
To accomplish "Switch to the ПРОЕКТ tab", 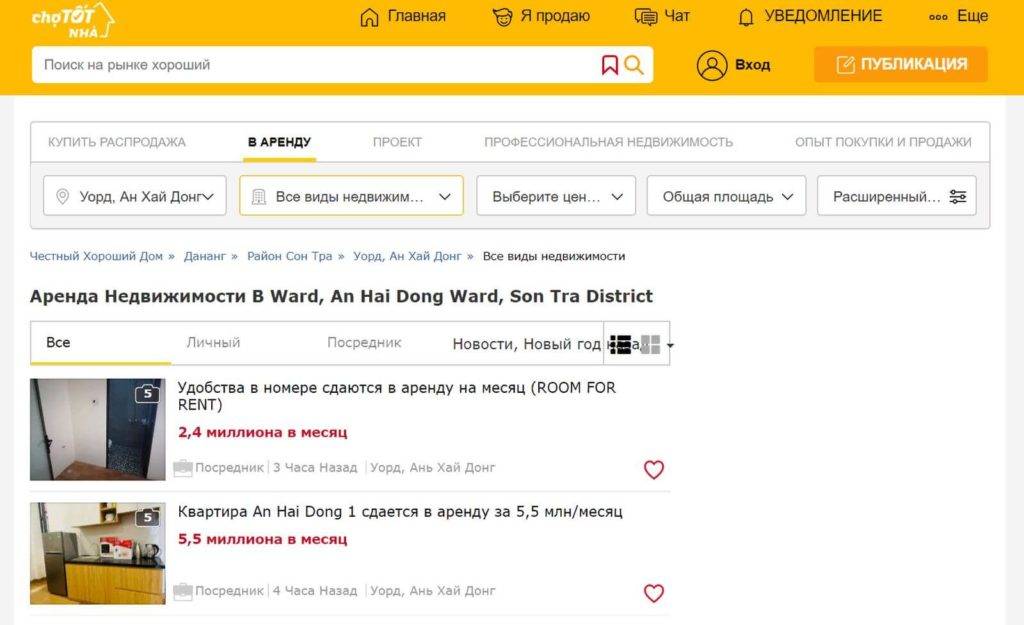I will [397, 142].
